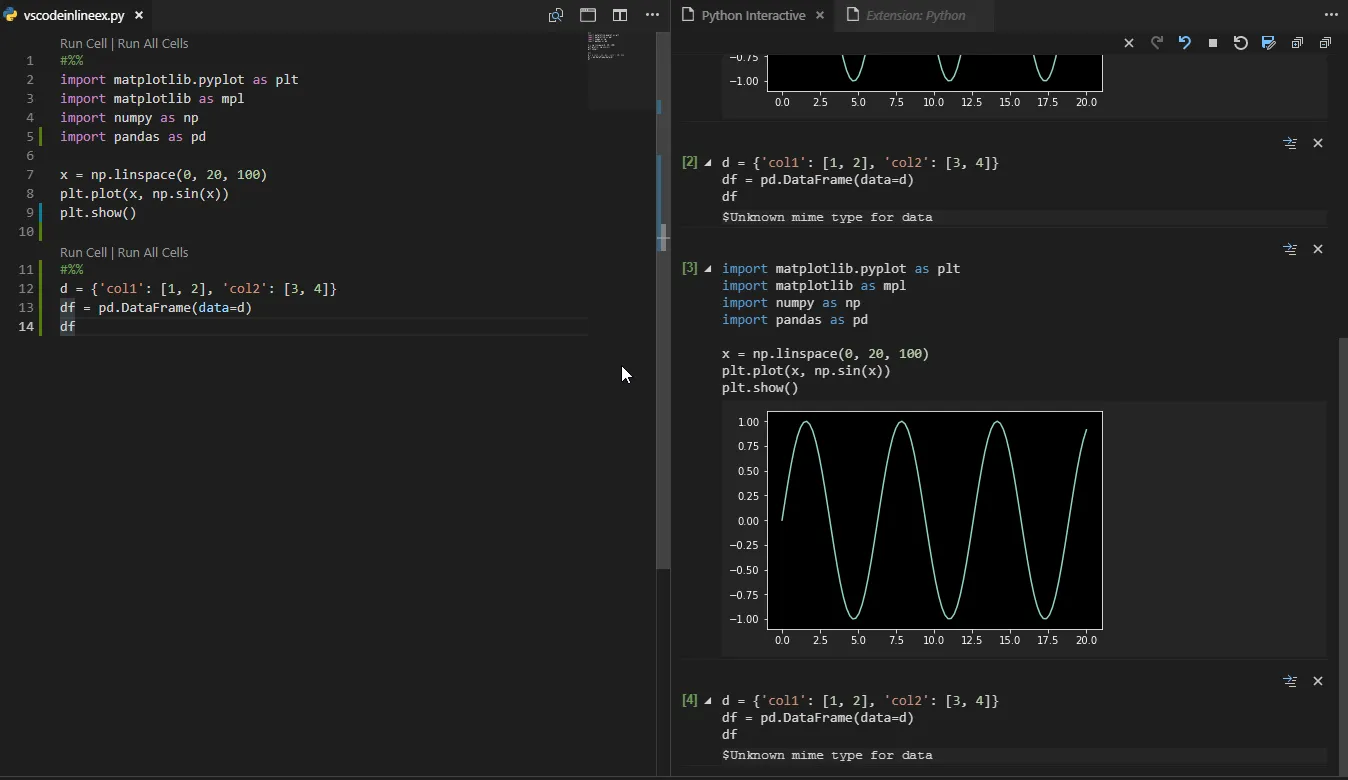Select the vscodeinlineex.py editor tab

click(x=73, y=15)
